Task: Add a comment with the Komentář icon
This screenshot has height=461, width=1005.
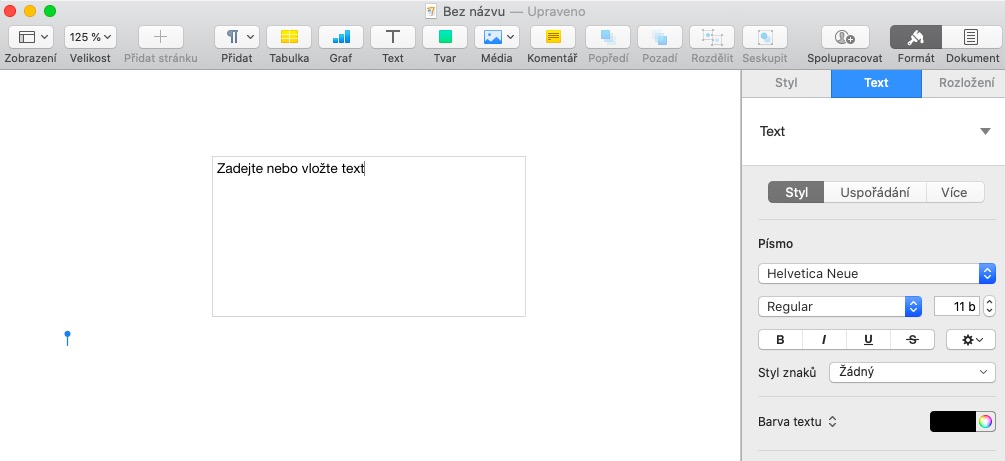Action: [x=552, y=37]
